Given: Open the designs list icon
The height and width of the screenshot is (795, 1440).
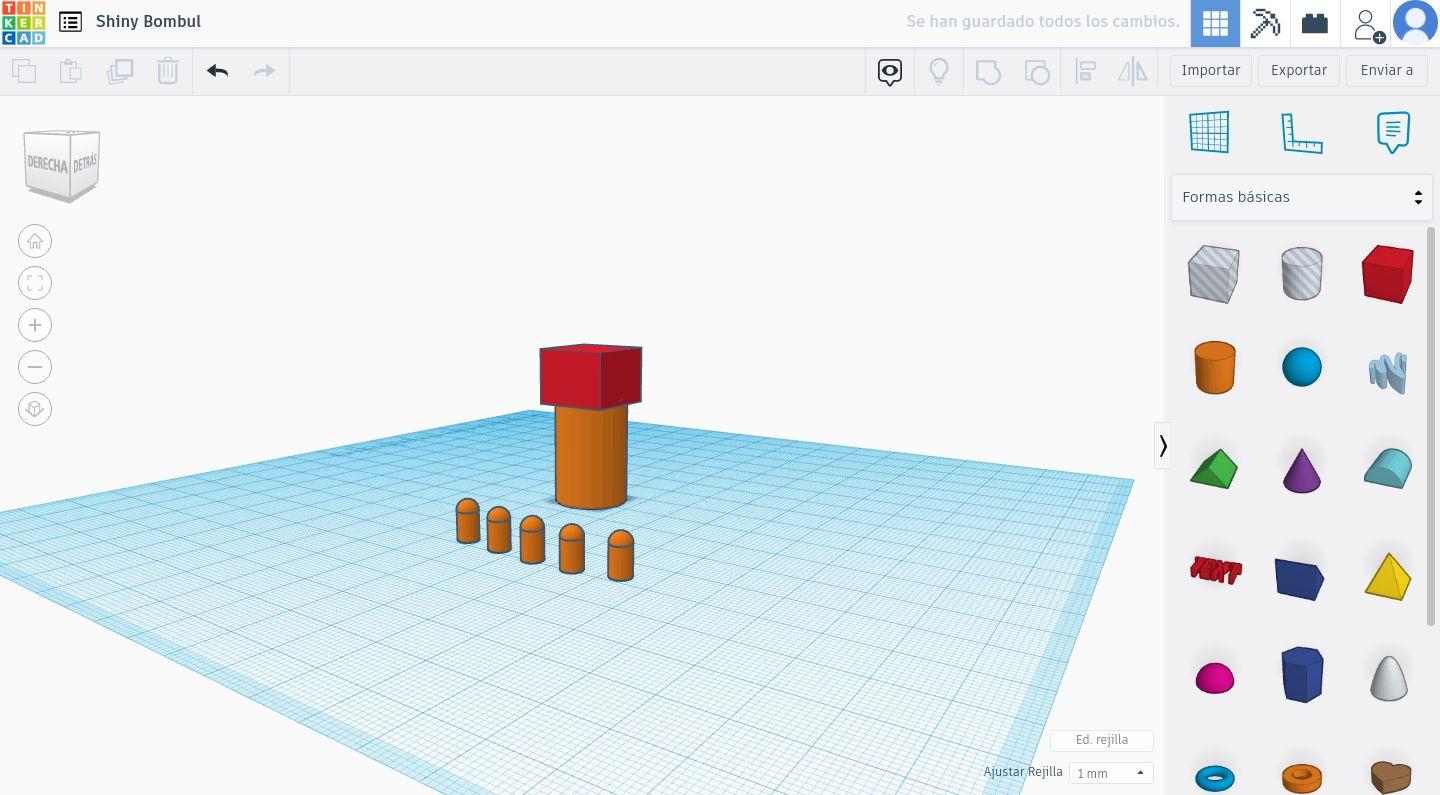Looking at the screenshot, I should [x=70, y=22].
